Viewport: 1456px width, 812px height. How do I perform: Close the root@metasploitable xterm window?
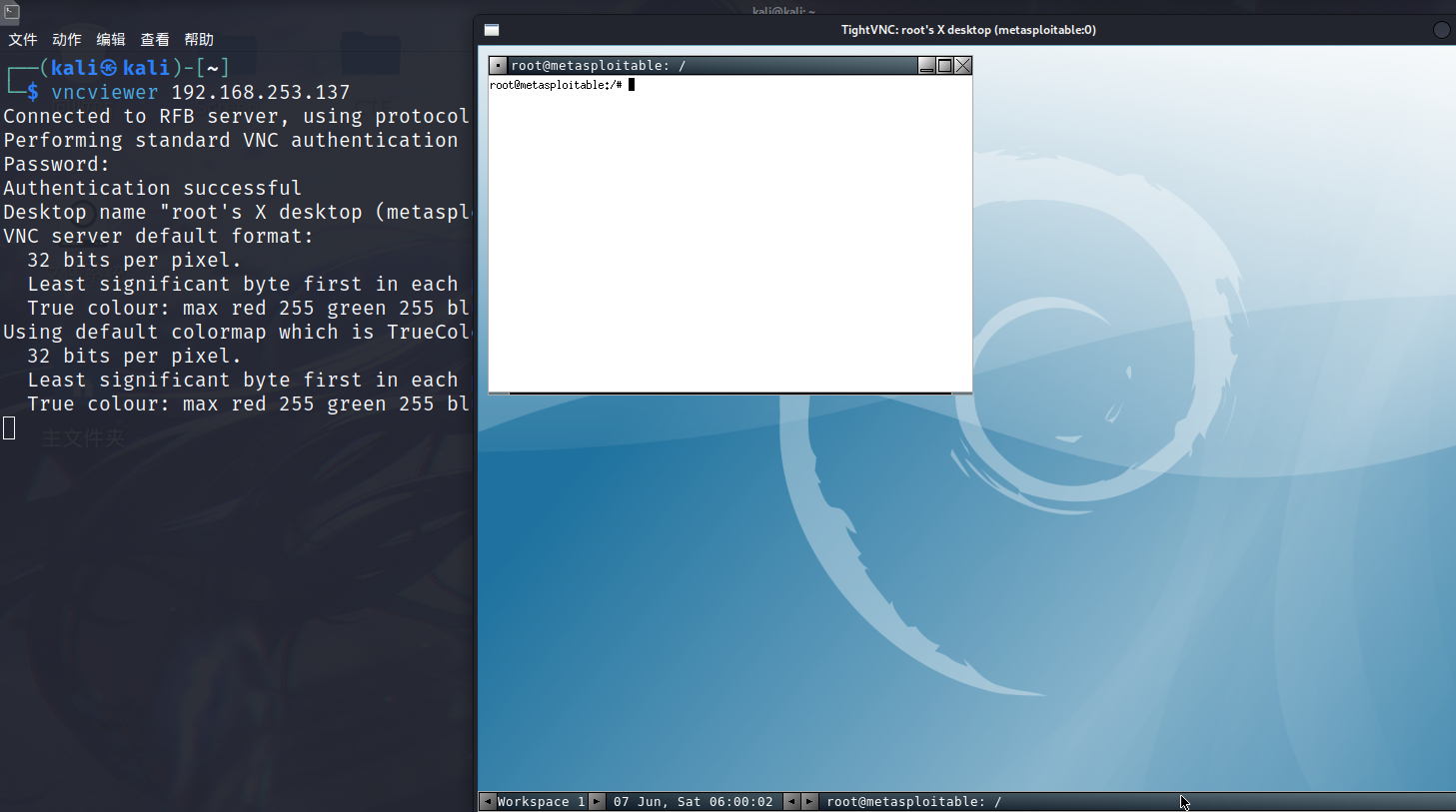click(x=962, y=66)
